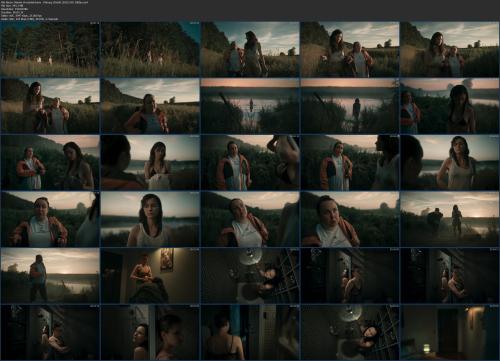
Task: Select thumbnail of shirtless man beside wall poster
Action: pyautogui.click(x=150, y=275)
